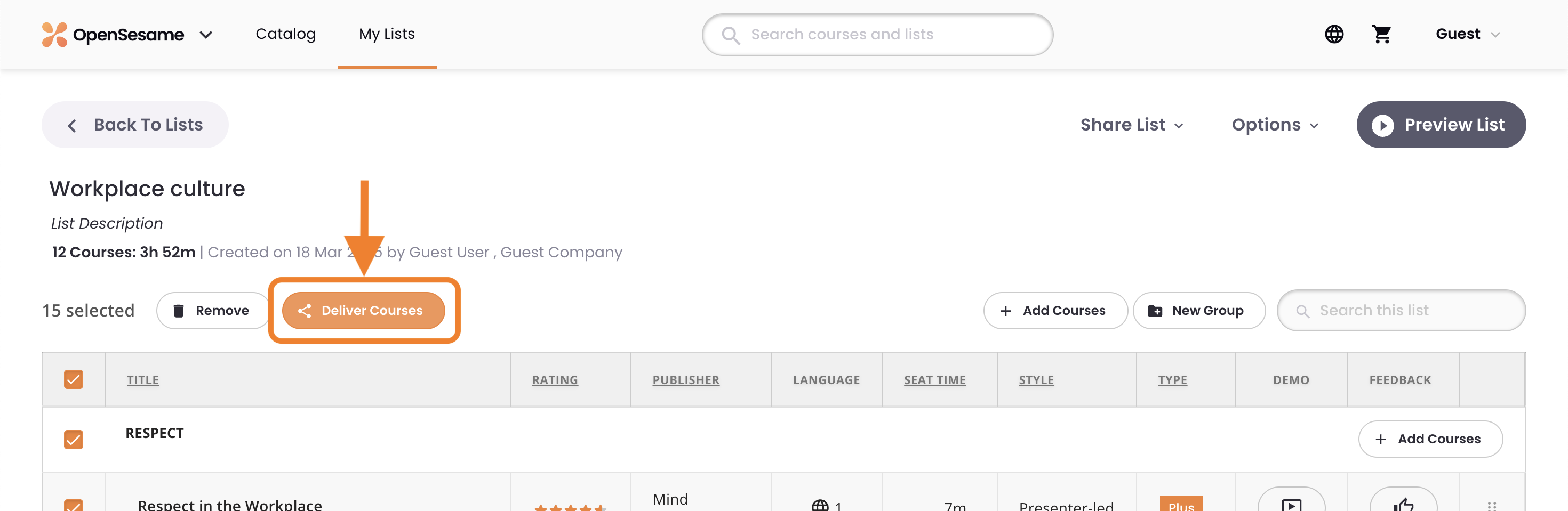
Task: Go Back To Lists
Action: (135, 125)
